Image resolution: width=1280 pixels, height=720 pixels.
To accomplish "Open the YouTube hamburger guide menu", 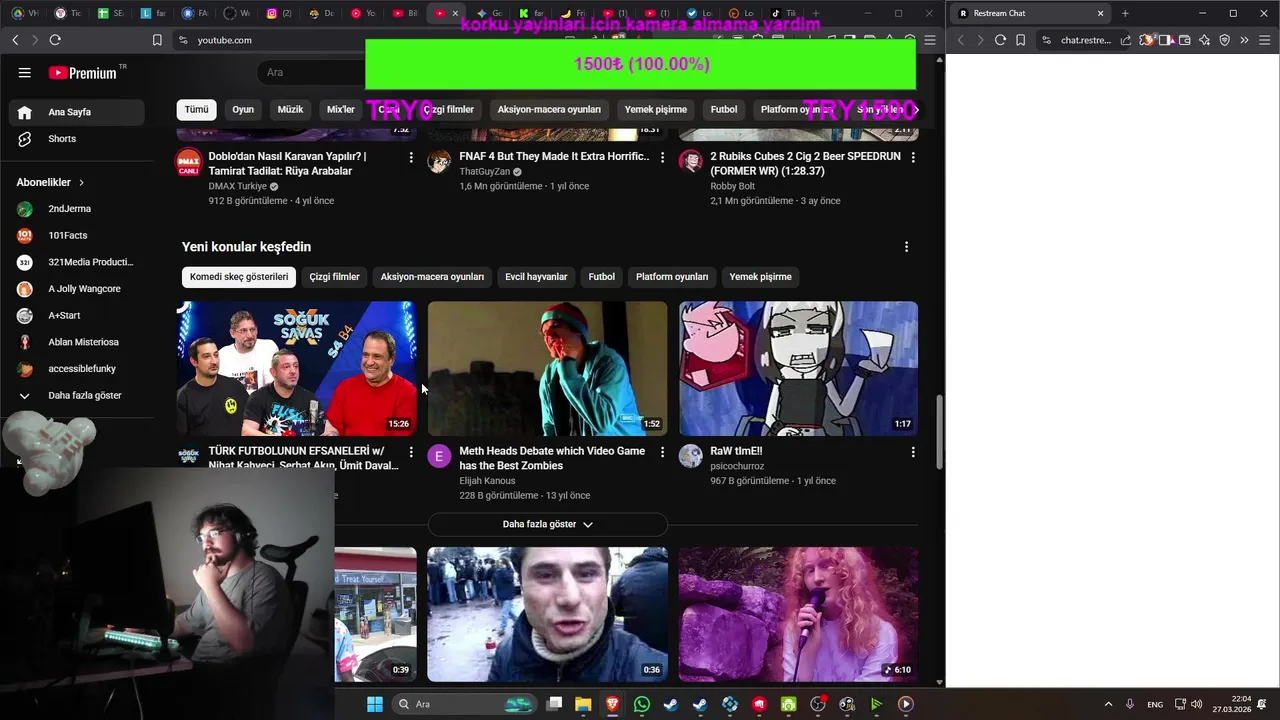I will point(25,73).
